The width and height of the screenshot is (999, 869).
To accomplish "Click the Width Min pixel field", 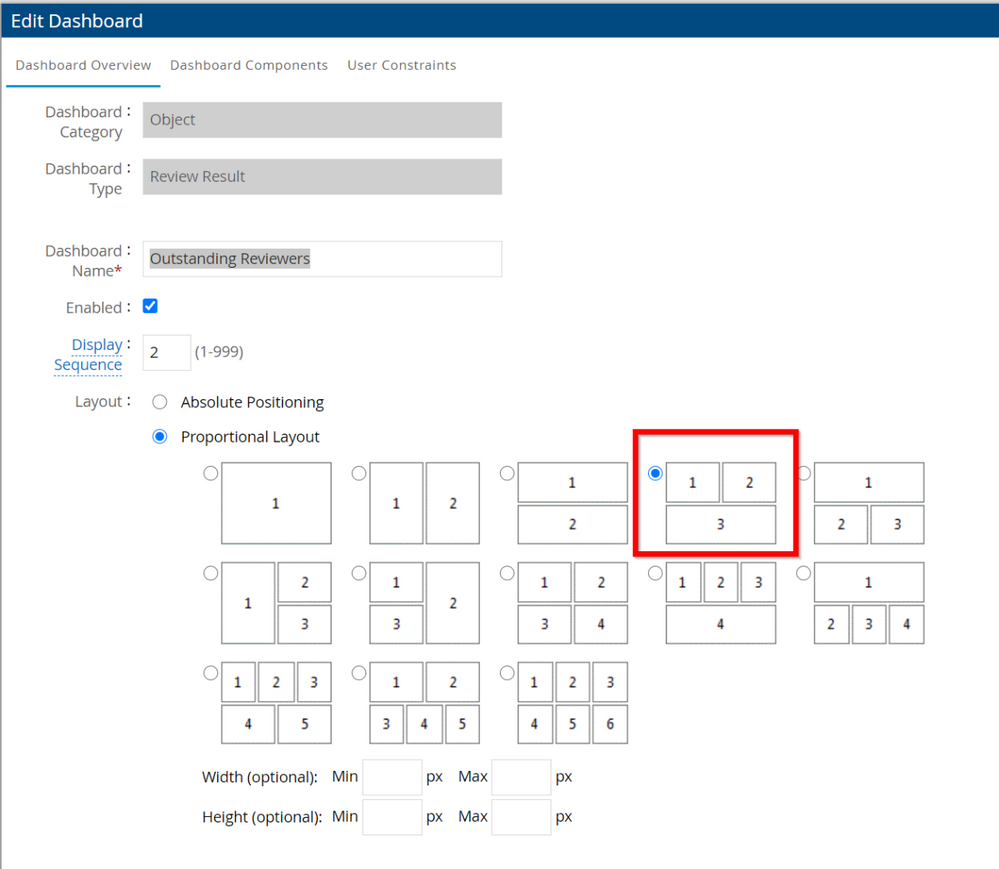I will [392, 777].
